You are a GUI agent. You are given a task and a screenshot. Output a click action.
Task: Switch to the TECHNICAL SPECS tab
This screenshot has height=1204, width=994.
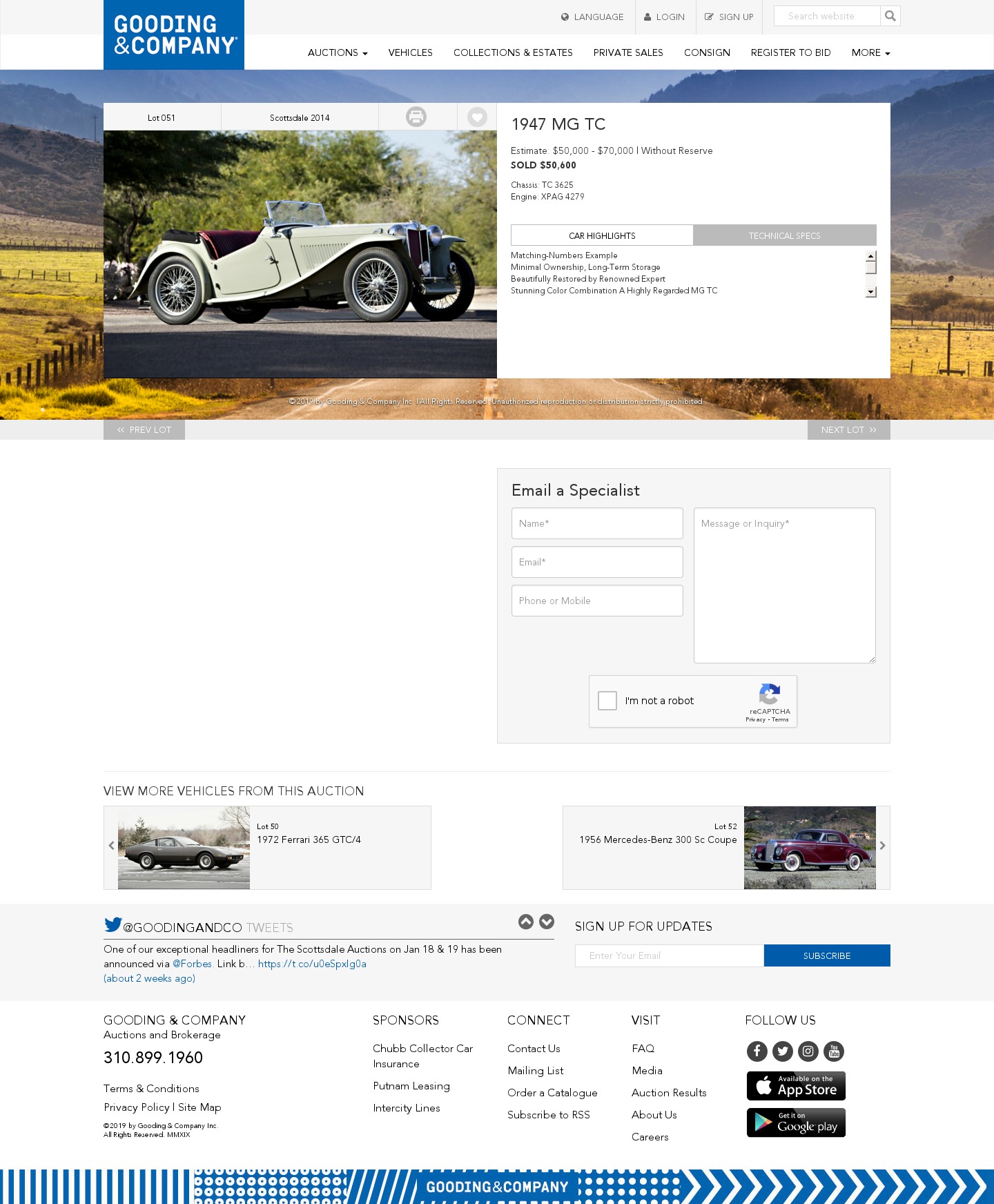[785, 235]
